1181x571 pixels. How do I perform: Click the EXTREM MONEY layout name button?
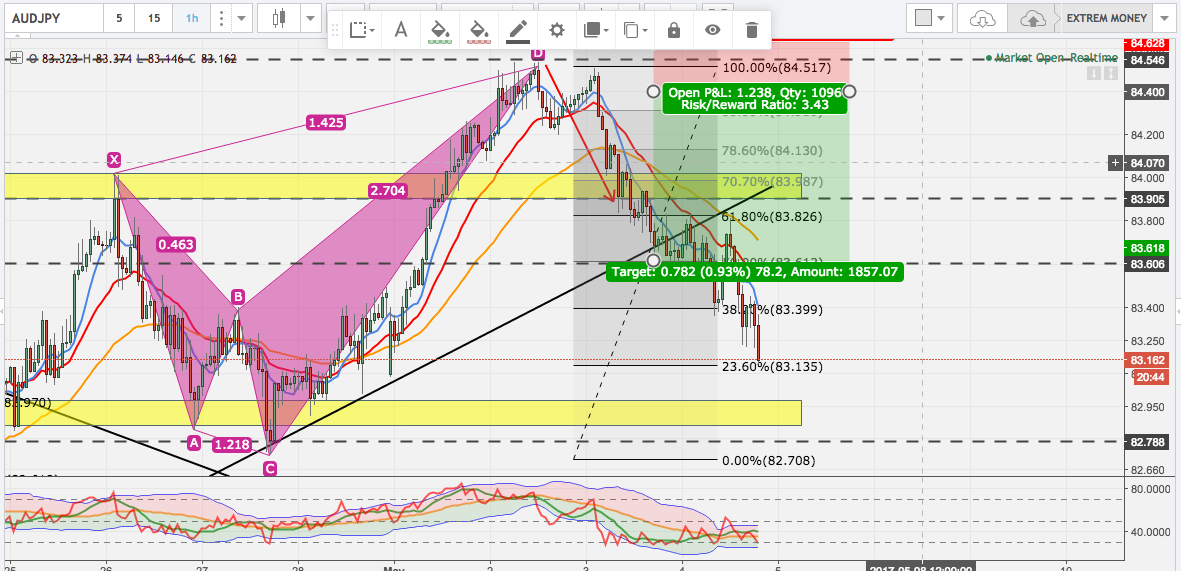coord(1105,18)
